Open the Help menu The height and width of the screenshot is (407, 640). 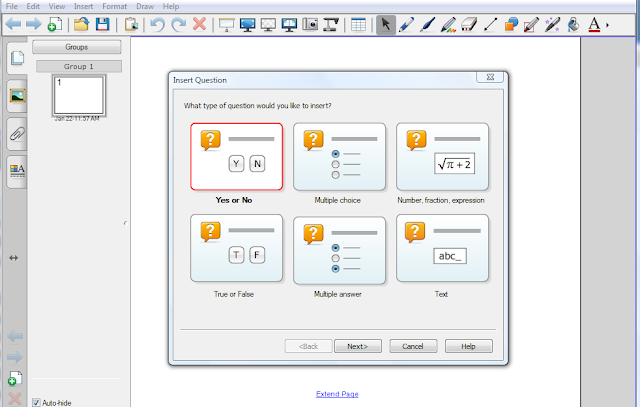(171, 7)
